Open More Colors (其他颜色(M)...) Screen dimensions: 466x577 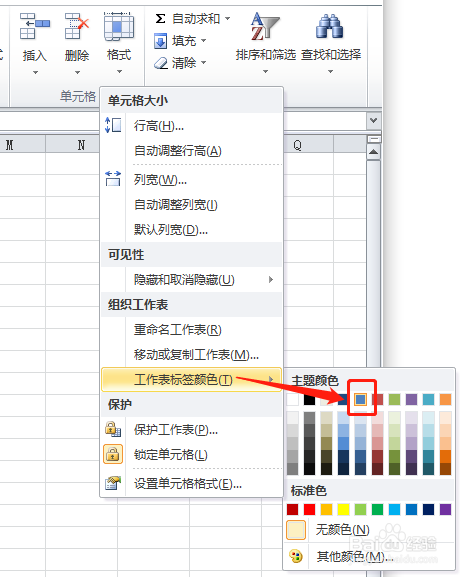point(369,556)
